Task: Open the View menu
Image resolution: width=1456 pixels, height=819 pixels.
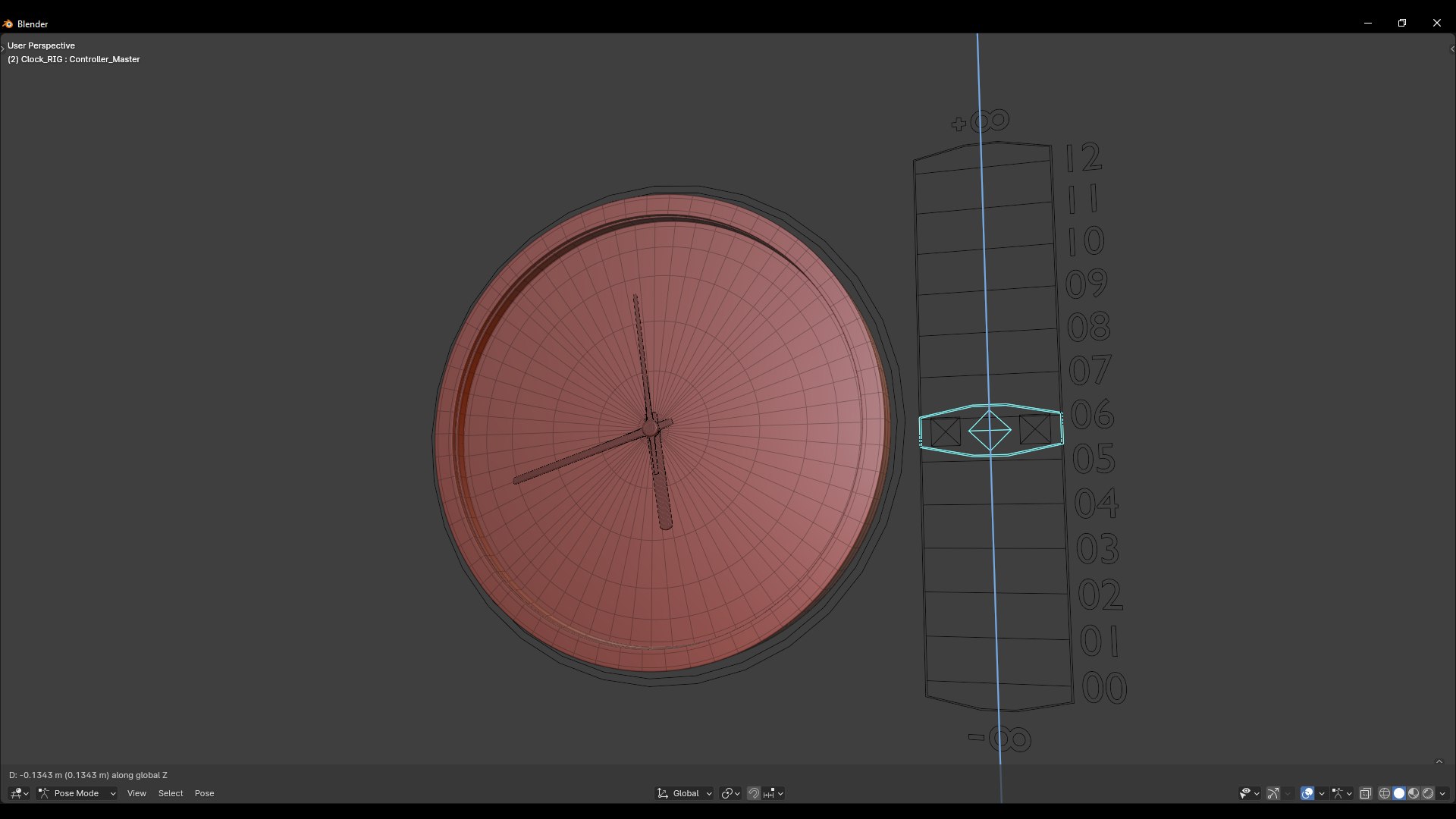Action: point(136,793)
